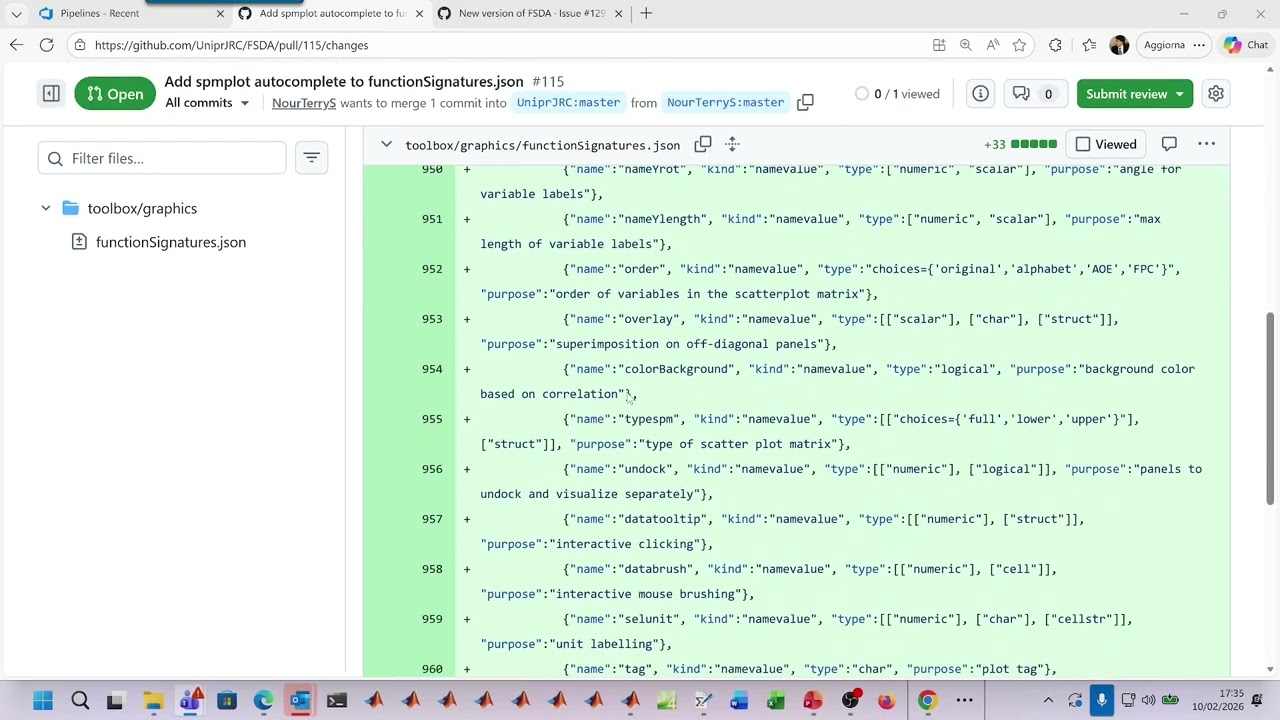Open the diff view settings gear

pyautogui.click(x=1216, y=94)
